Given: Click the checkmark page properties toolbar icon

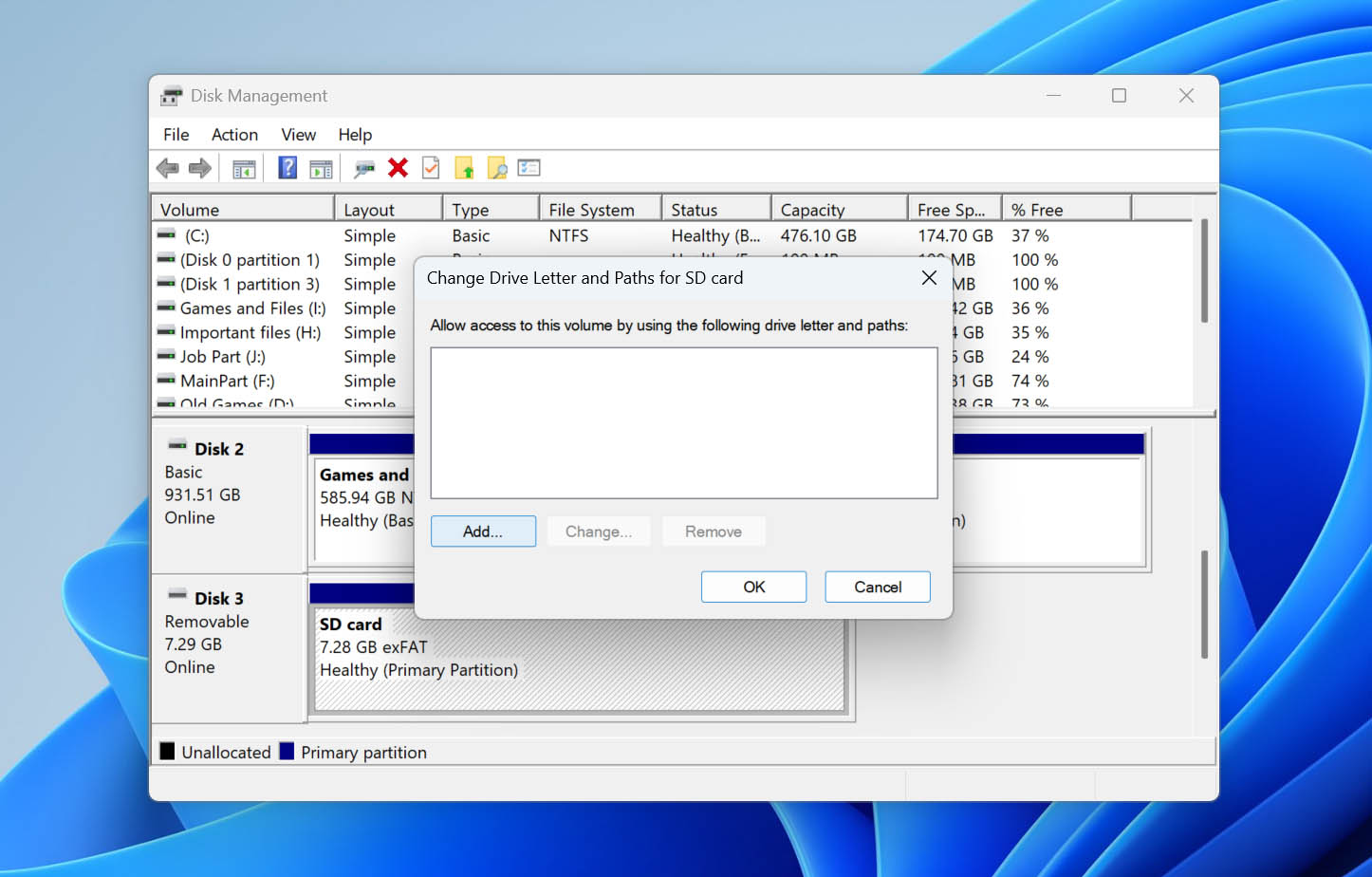Looking at the screenshot, I should coord(431,168).
